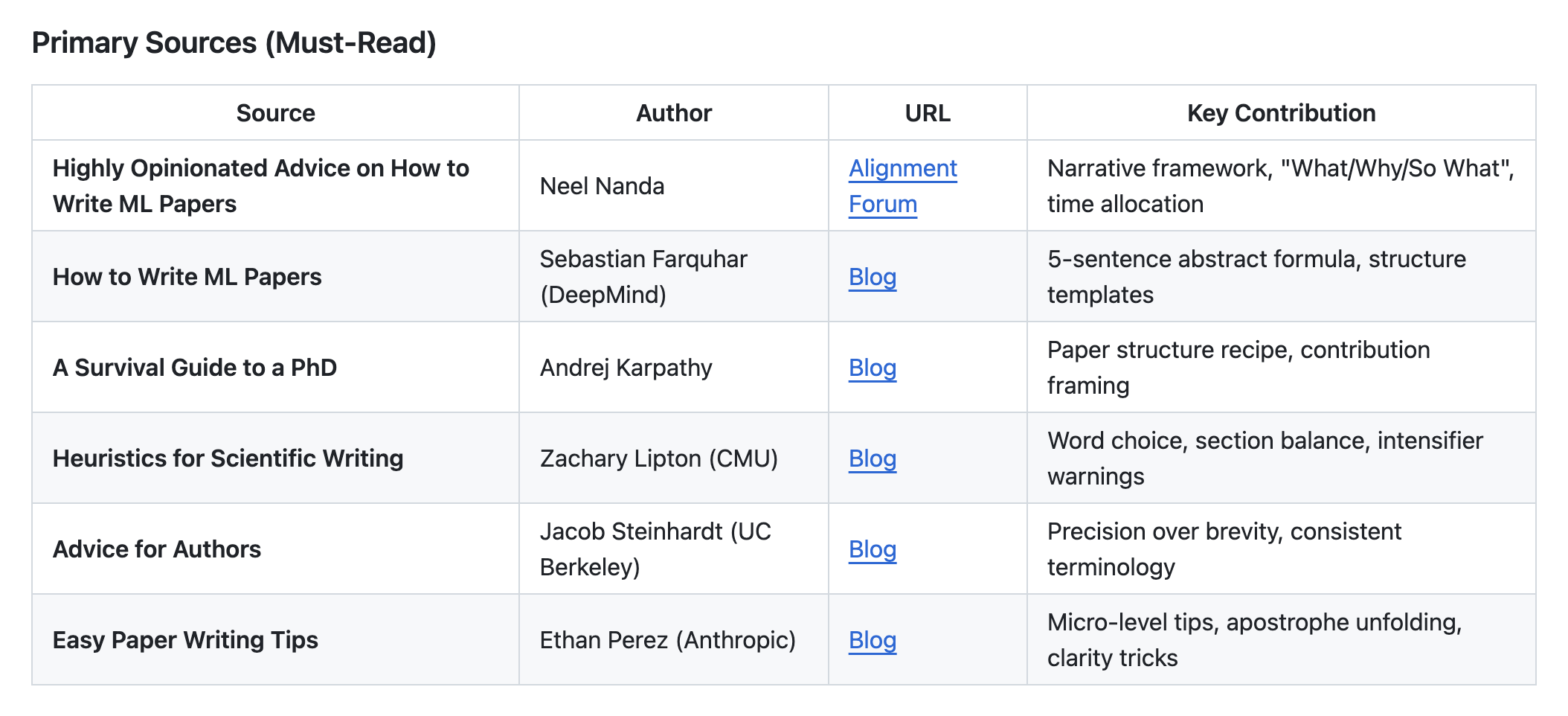Visit Ethan Perez's Blog link
The width and height of the screenshot is (1568, 716).
tap(873, 640)
